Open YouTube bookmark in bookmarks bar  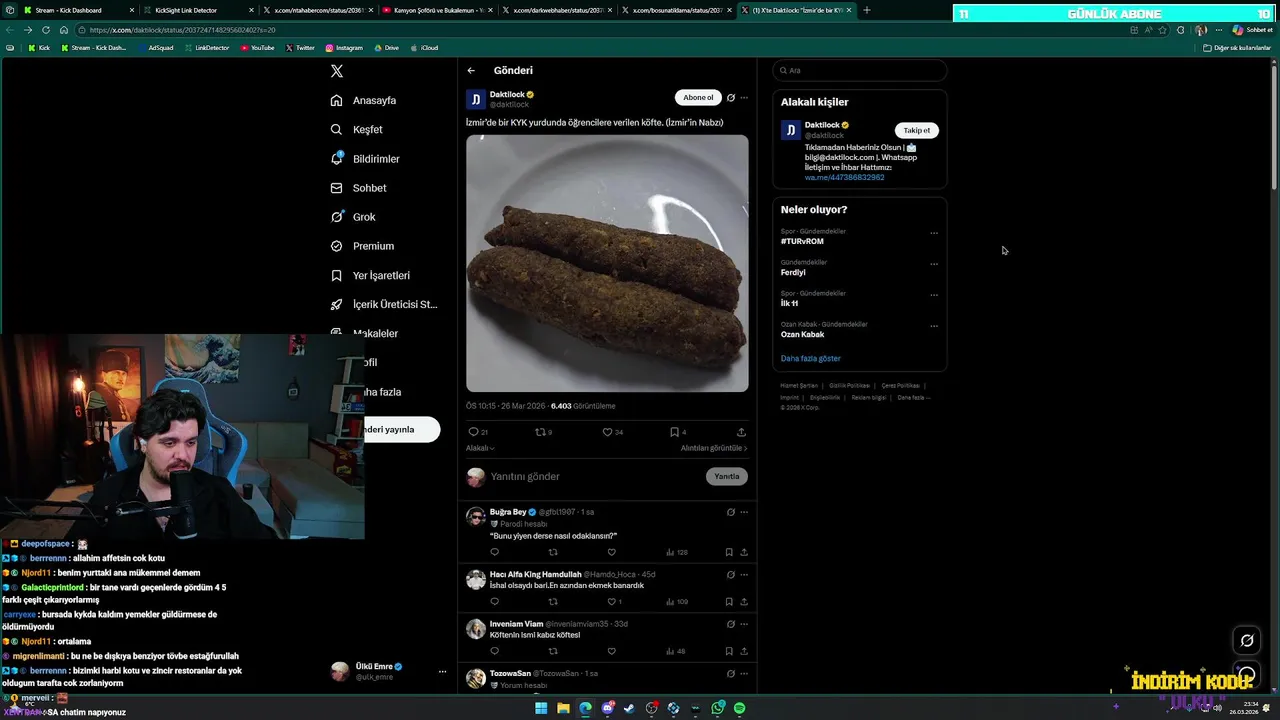(257, 48)
